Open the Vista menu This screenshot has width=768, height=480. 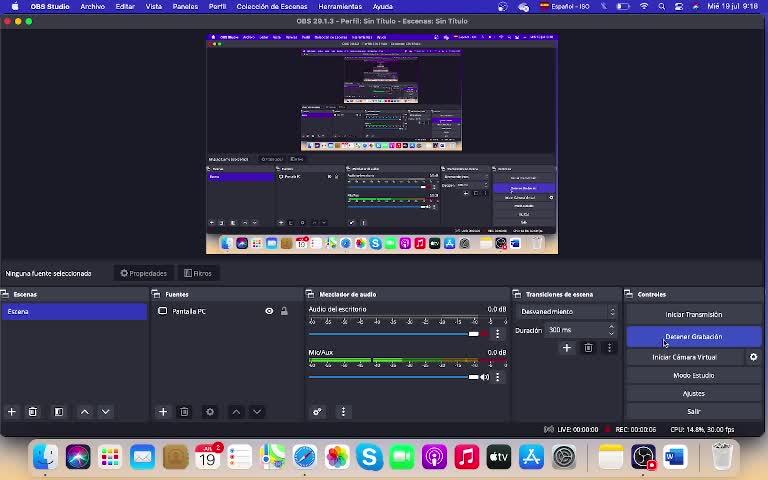click(x=154, y=6)
